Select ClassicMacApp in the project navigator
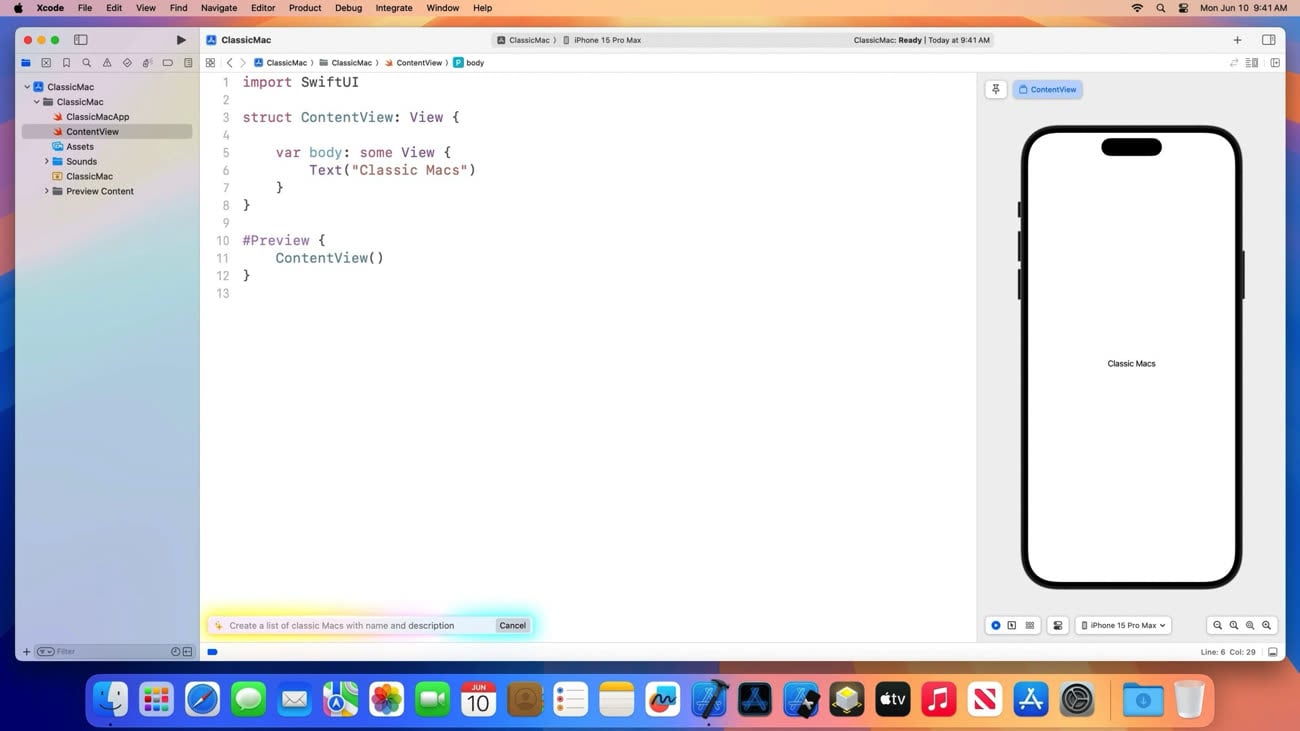 point(98,117)
